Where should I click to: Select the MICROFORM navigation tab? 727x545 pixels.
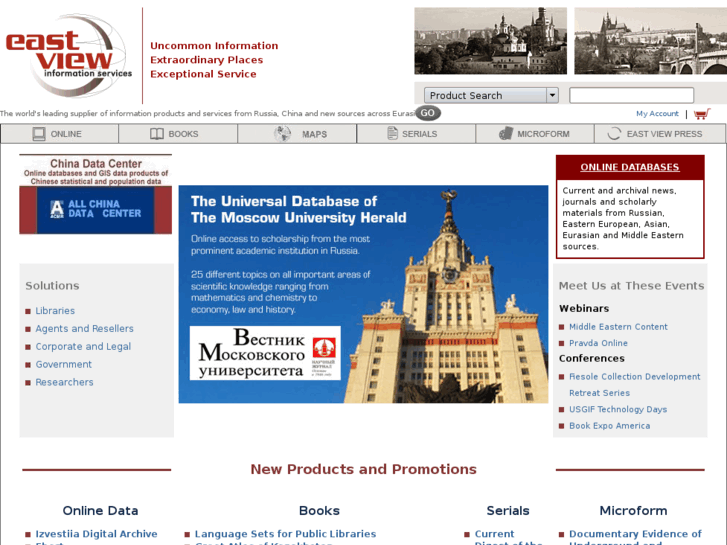click(x=535, y=134)
